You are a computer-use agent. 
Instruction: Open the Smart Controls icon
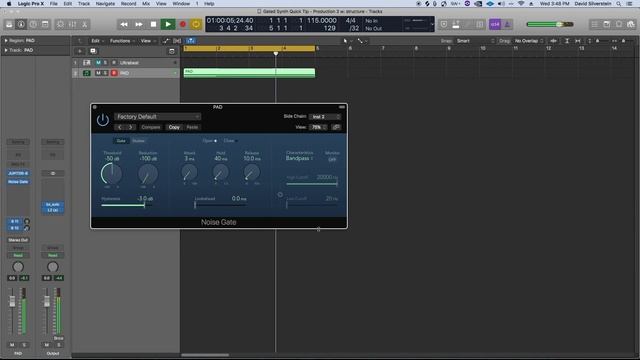click(x=60, y=24)
